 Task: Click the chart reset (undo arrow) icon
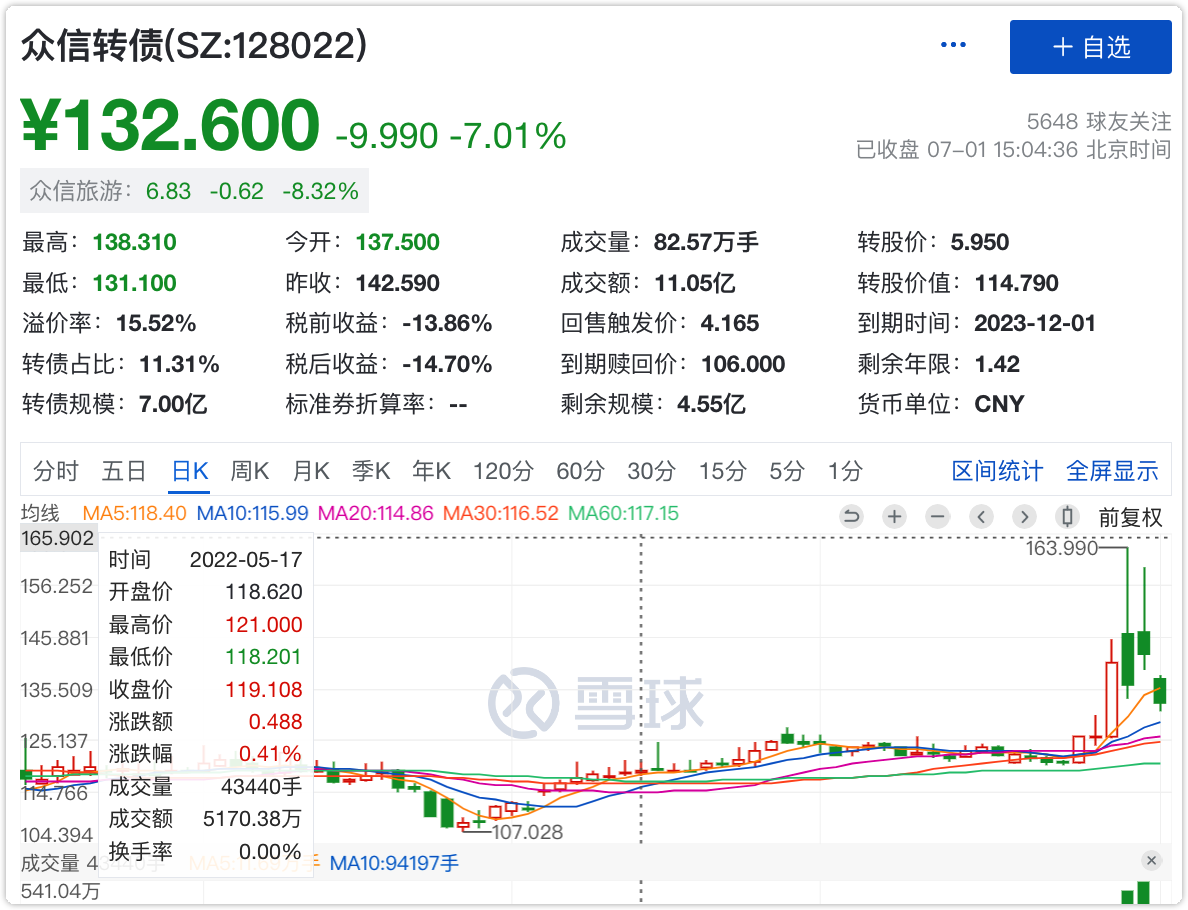851,517
